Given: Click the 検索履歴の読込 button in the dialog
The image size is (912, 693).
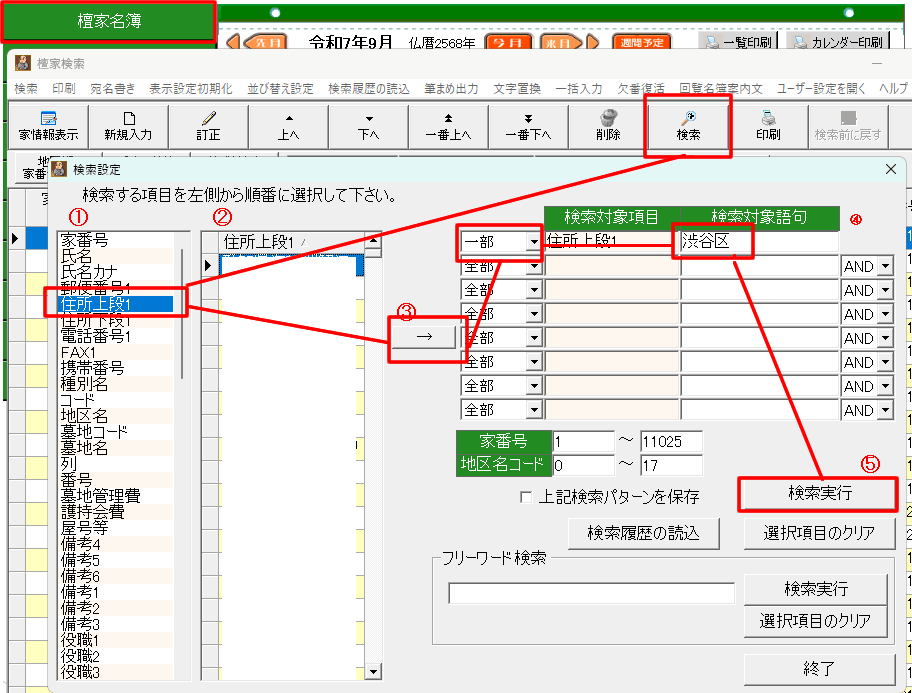Looking at the screenshot, I should (x=643, y=533).
